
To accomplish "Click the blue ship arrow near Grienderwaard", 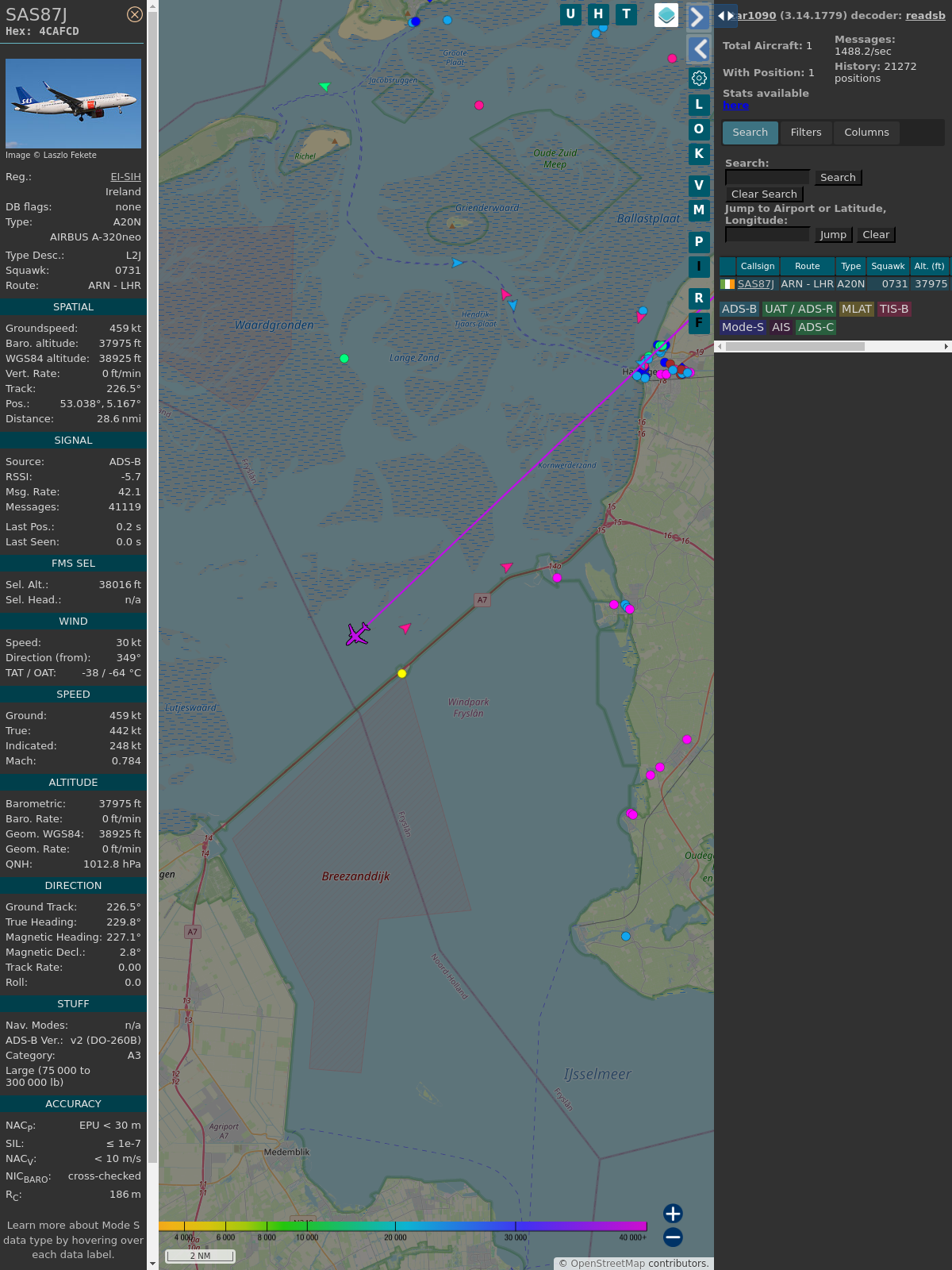I will [458, 263].
